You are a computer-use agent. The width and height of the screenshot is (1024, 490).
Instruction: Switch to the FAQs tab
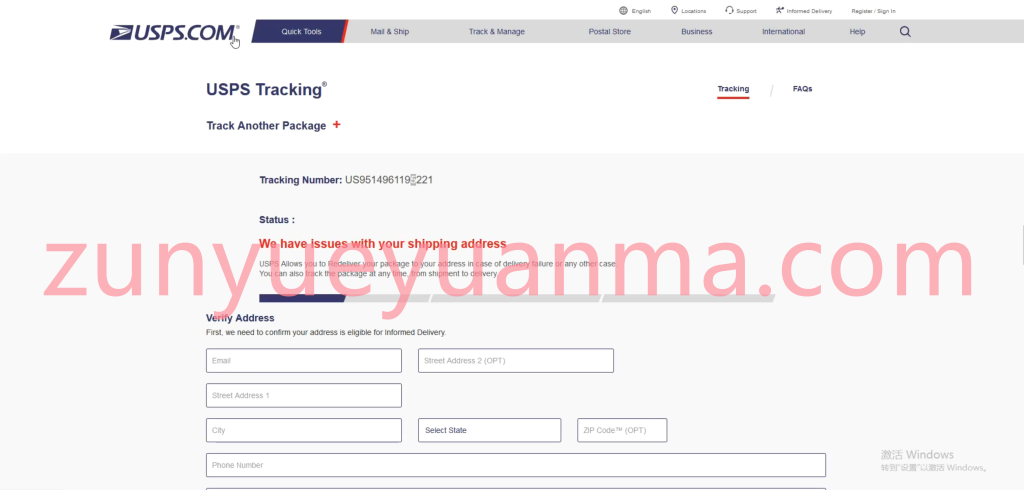coord(803,89)
